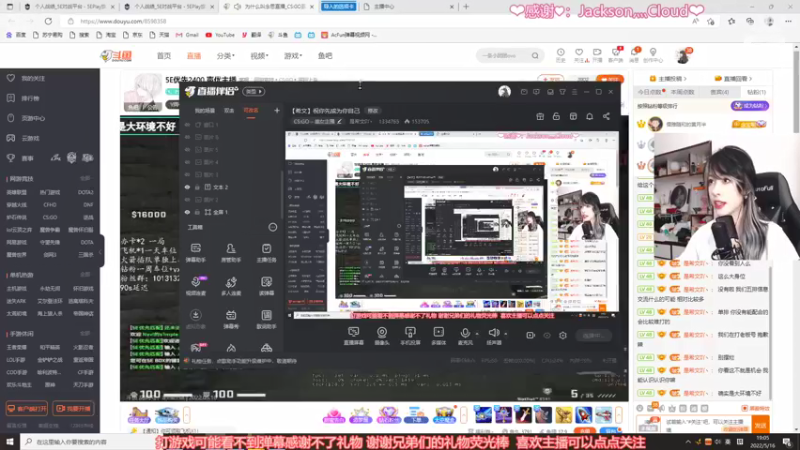Open 弹幕助手 tool in the streaming app
The image size is (800, 450).
click(195, 253)
